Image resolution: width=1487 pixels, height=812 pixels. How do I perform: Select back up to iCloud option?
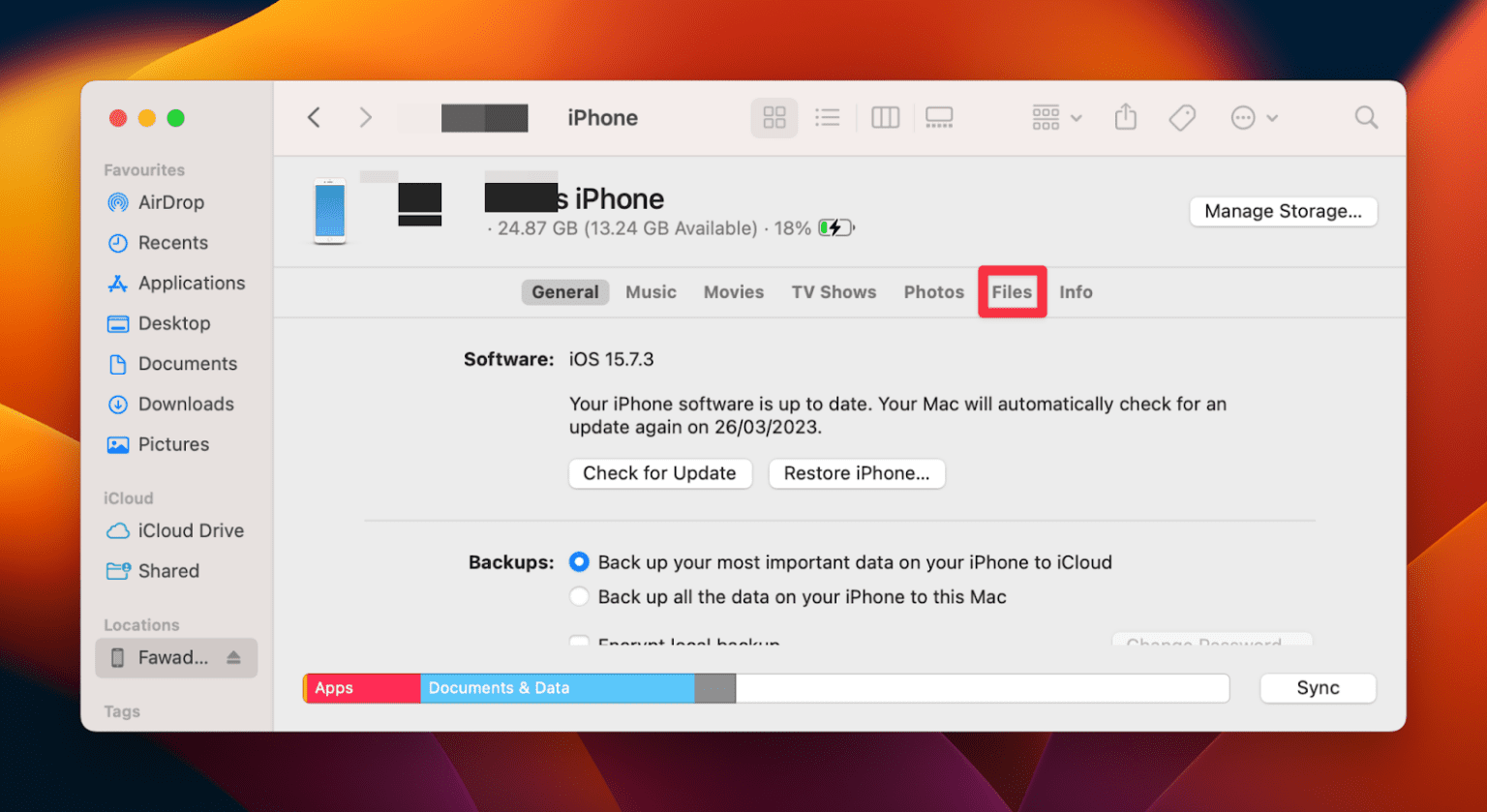click(x=579, y=562)
